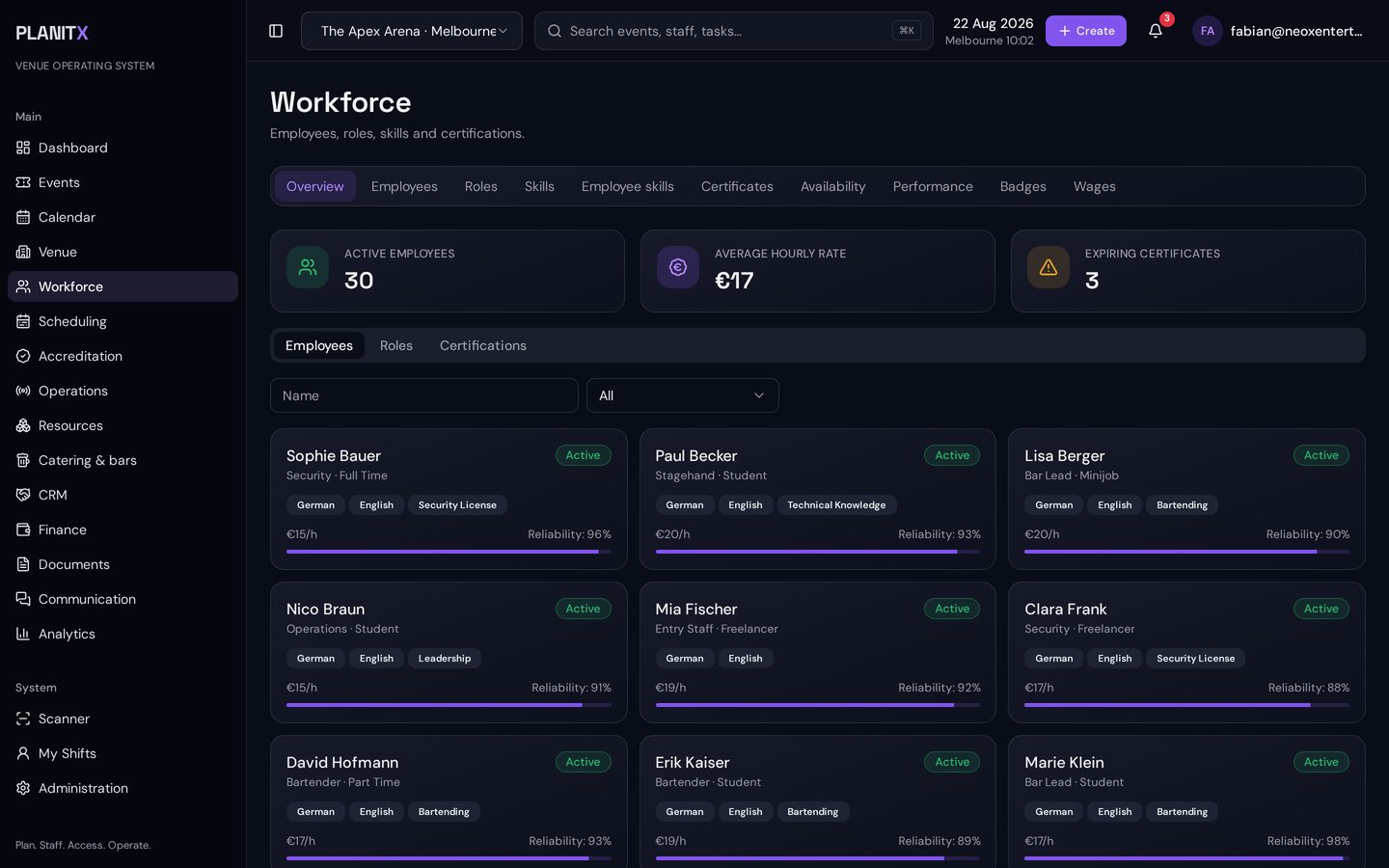Click the FA user avatar
This screenshot has width=1389, height=868.
pos(1208,31)
